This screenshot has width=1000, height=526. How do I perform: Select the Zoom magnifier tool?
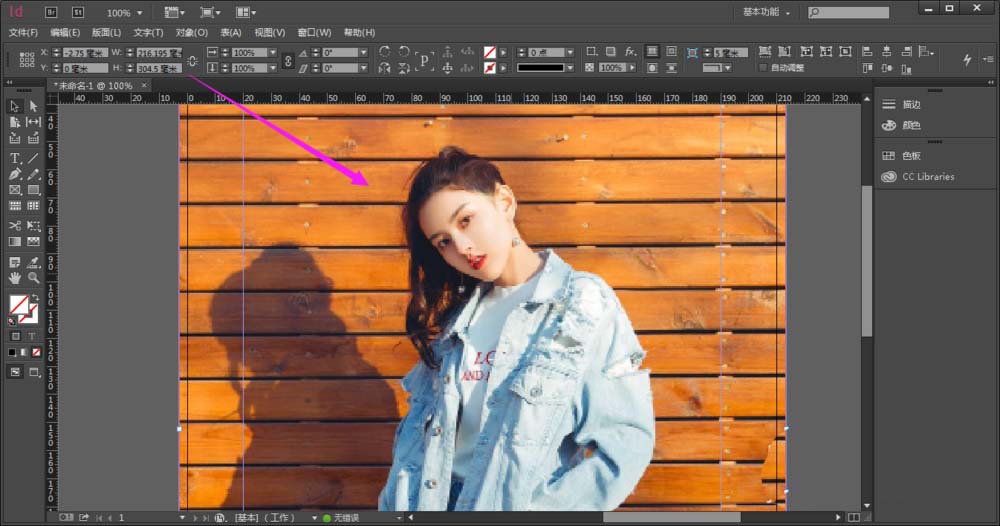coord(33,277)
